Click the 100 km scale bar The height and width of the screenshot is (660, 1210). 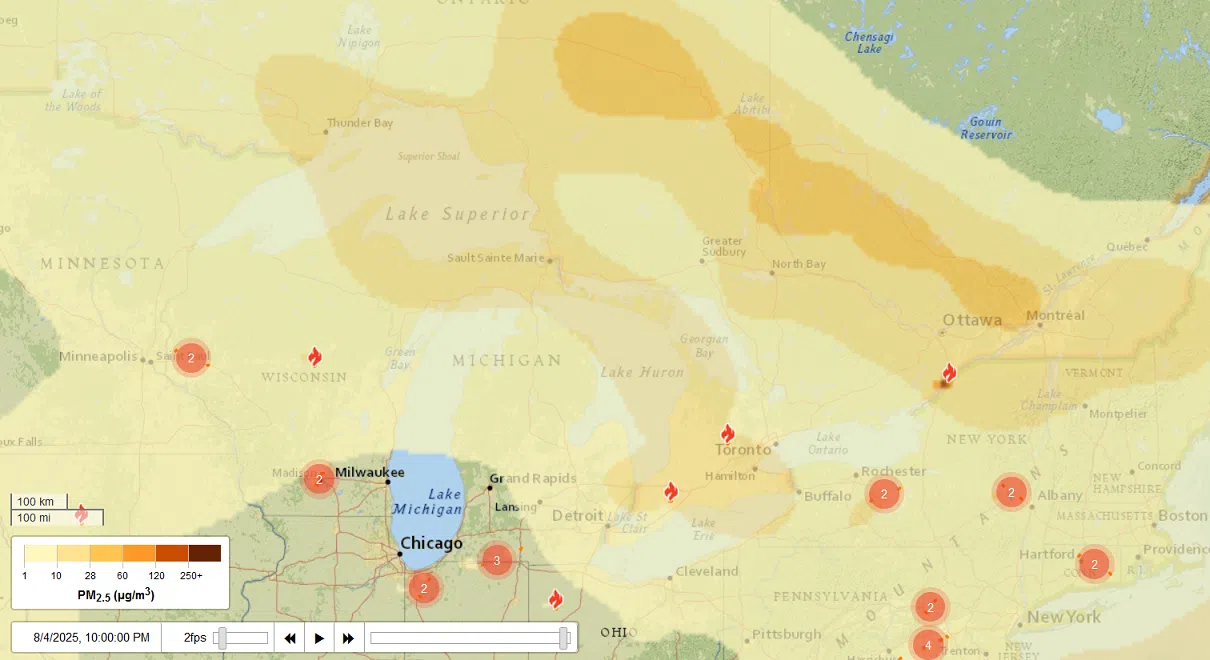pyautogui.click(x=39, y=501)
